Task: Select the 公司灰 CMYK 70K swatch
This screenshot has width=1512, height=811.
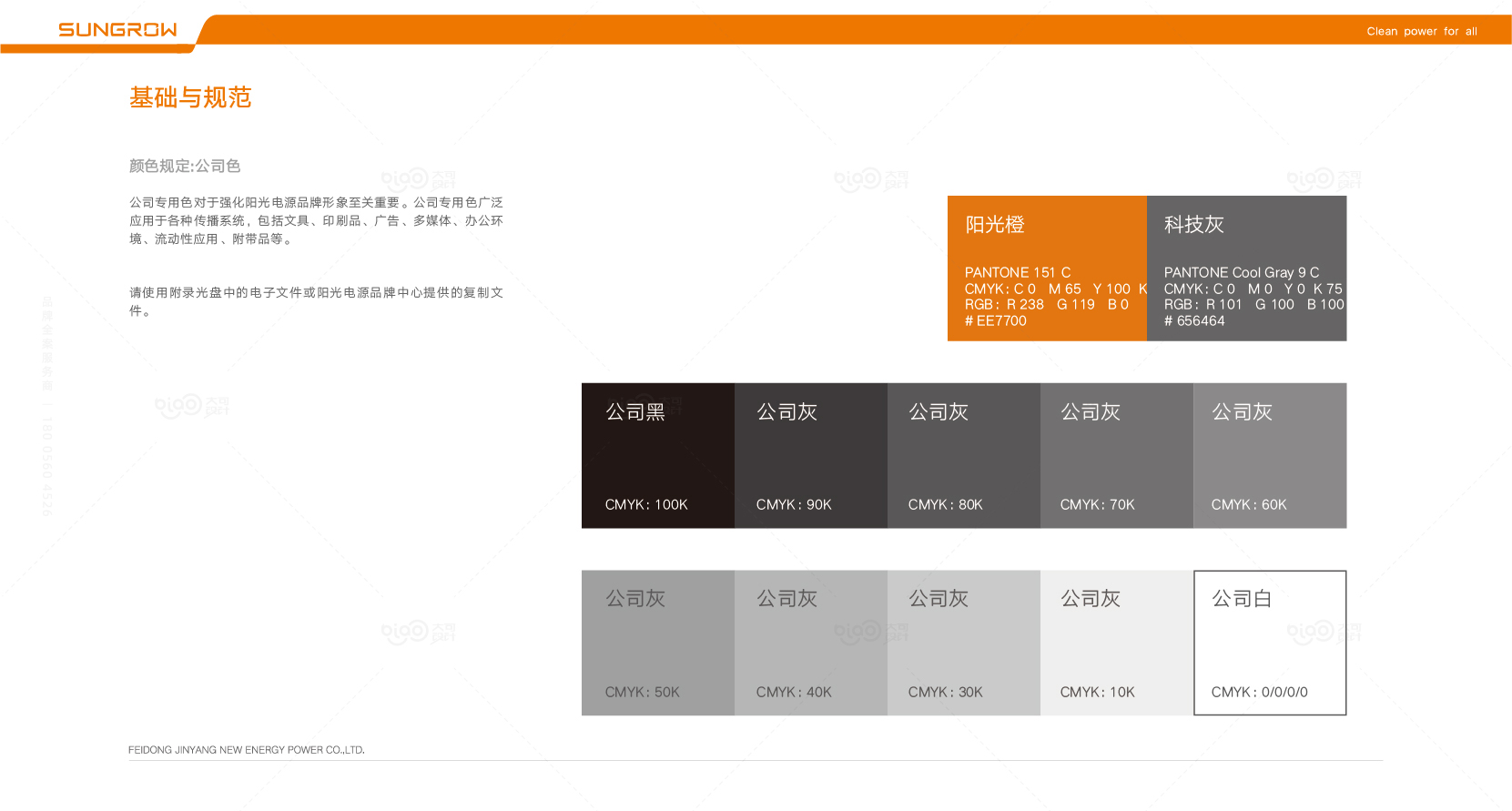Action: [1116, 455]
